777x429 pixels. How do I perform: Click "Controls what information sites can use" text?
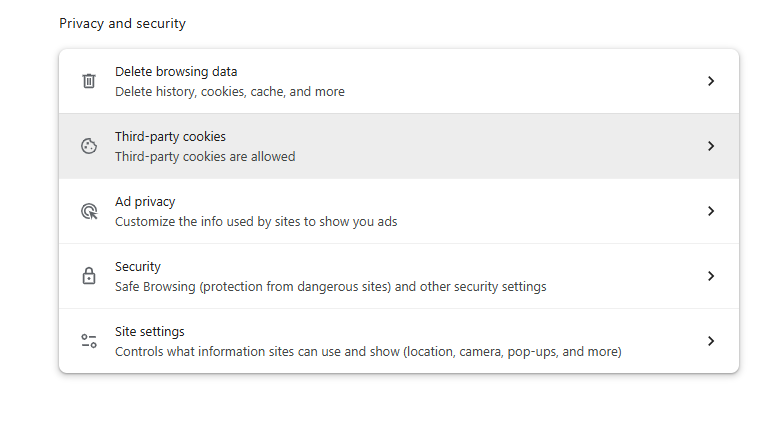[x=368, y=352]
